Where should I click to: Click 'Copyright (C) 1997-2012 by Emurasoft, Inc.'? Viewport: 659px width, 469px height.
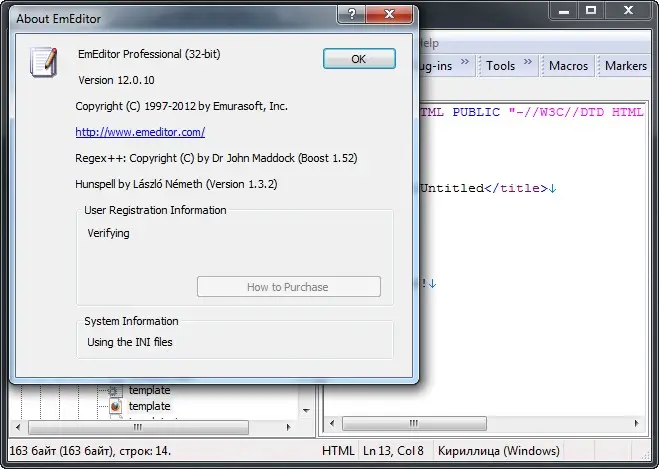click(182, 106)
